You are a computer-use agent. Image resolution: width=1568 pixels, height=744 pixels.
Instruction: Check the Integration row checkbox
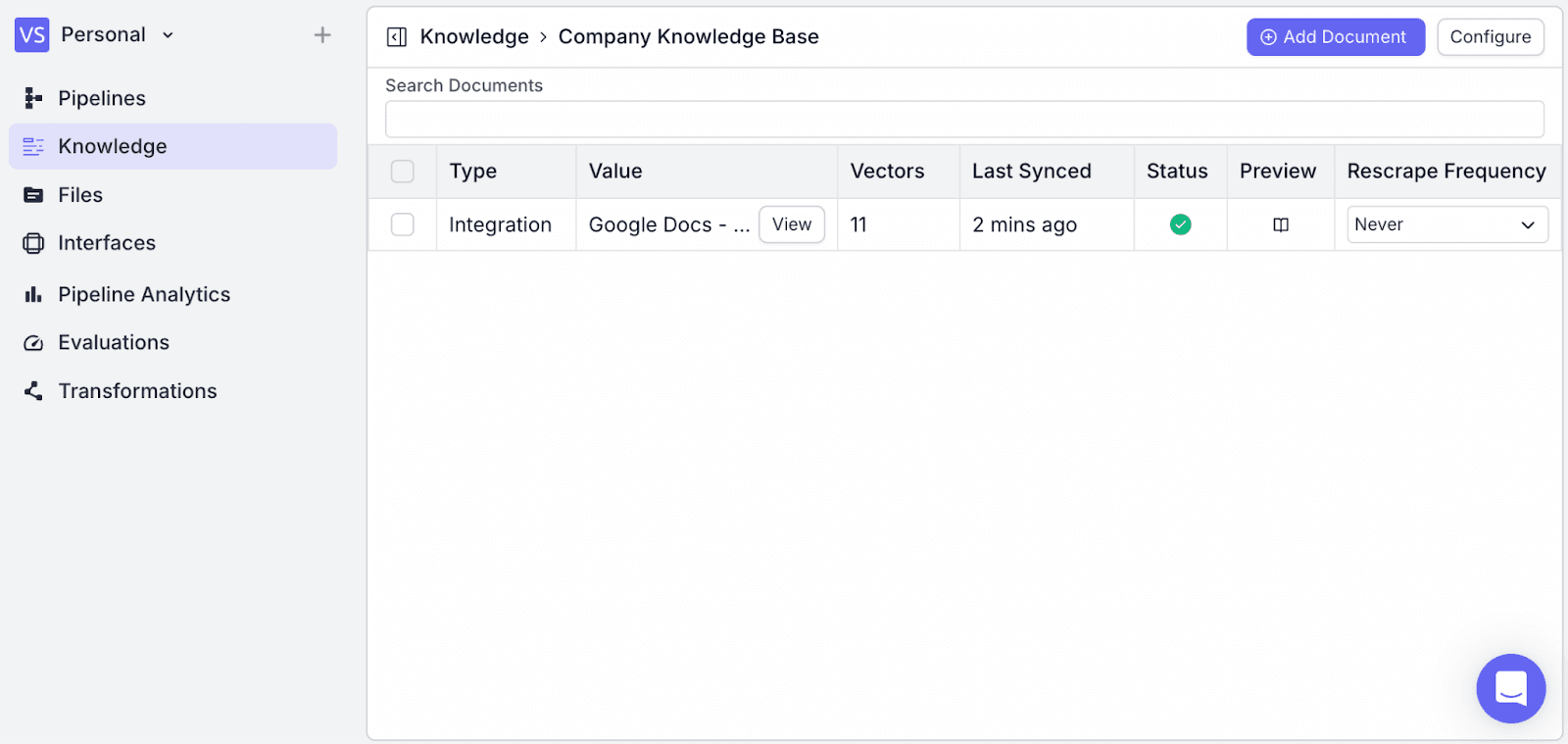pos(403,224)
